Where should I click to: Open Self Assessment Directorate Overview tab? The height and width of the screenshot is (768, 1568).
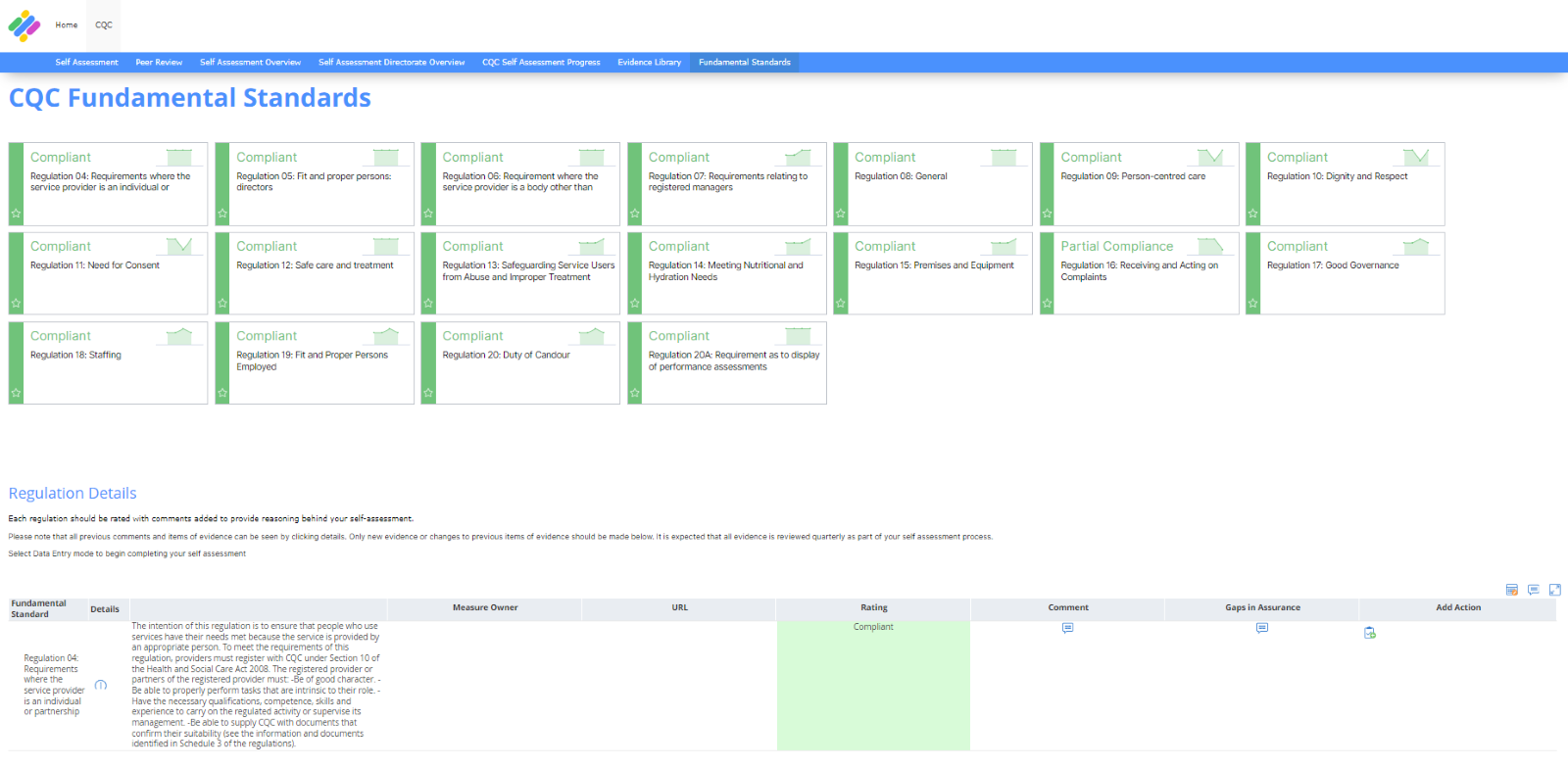click(391, 62)
